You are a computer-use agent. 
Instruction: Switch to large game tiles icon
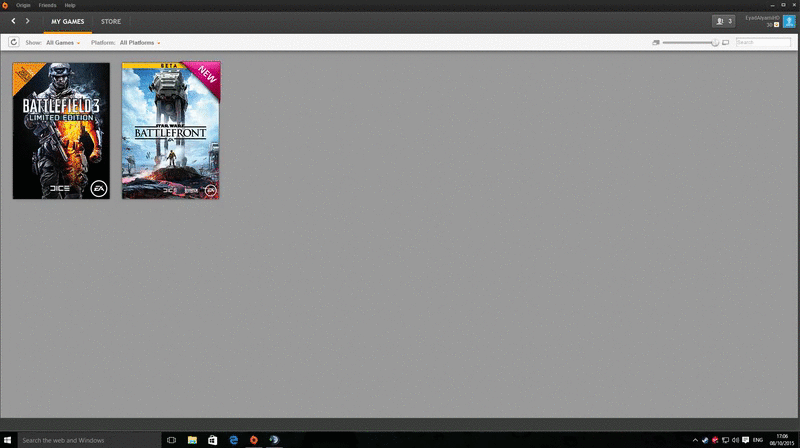(x=726, y=42)
